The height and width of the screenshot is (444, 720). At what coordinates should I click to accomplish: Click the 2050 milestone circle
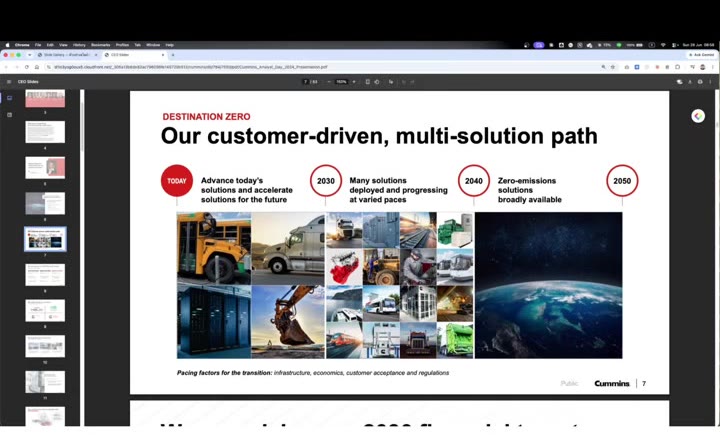pos(622,180)
